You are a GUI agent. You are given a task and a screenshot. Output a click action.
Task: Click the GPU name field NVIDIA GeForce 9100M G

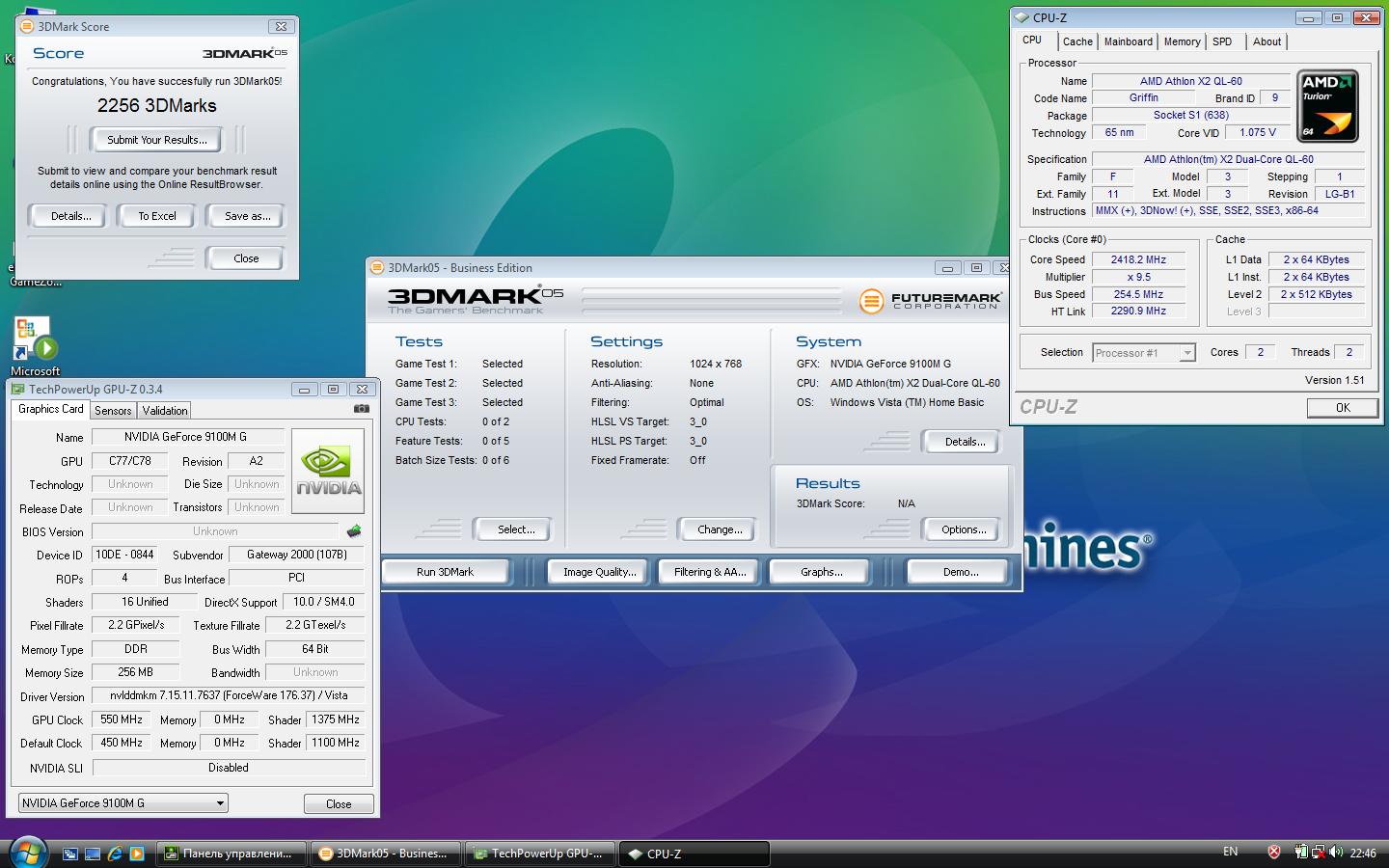188,437
